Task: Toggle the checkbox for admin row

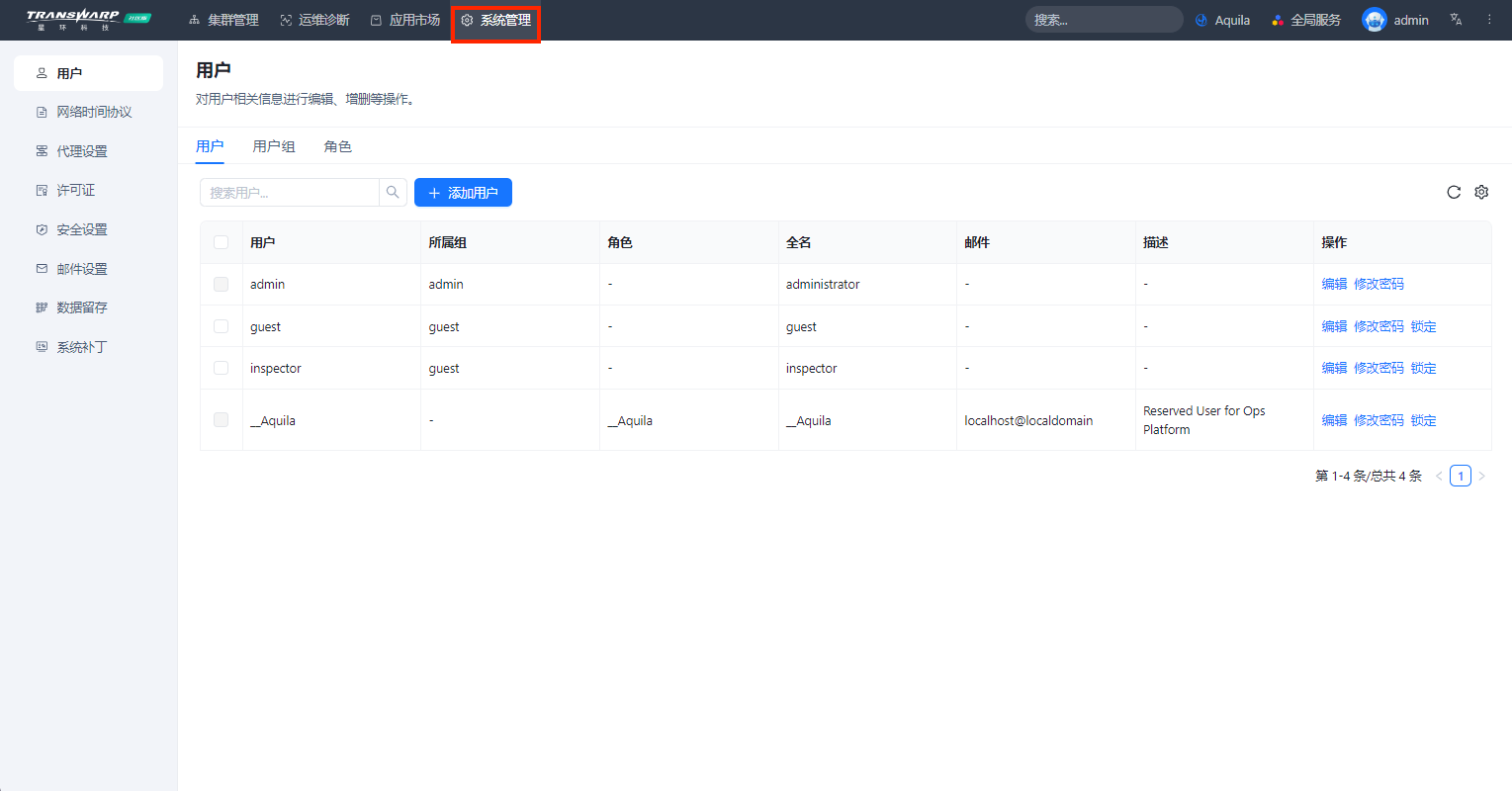Action: [x=221, y=284]
